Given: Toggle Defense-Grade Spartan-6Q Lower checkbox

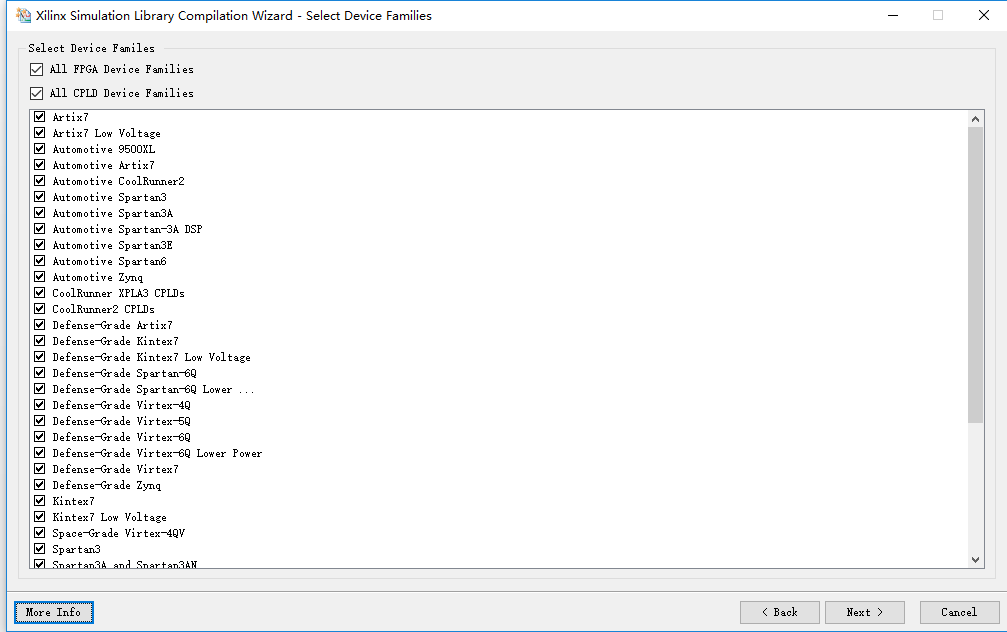Looking at the screenshot, I should point(40,389).
